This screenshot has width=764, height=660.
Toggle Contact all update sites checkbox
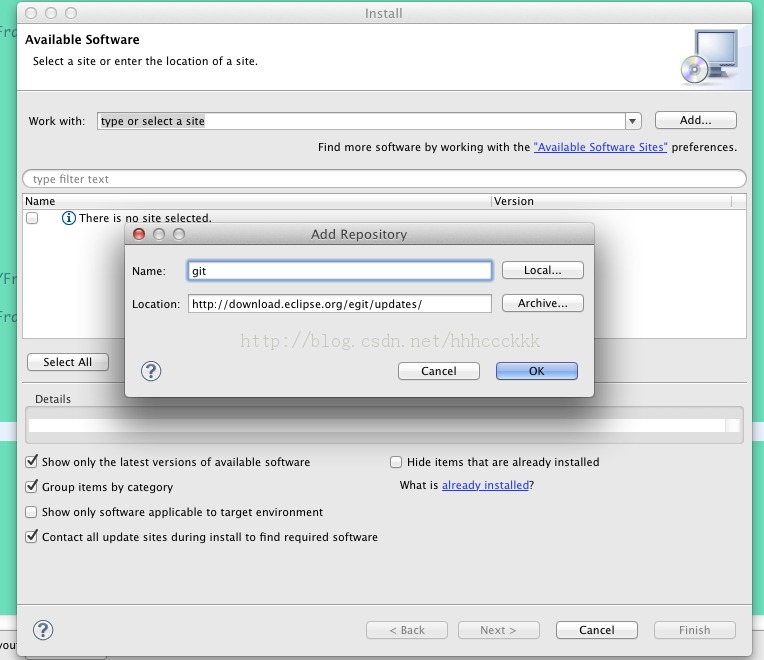click(31, 536)
